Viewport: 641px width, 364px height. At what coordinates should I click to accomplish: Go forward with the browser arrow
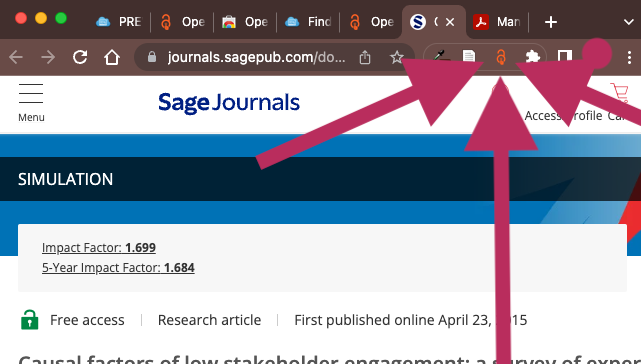(x=48, y=57)
